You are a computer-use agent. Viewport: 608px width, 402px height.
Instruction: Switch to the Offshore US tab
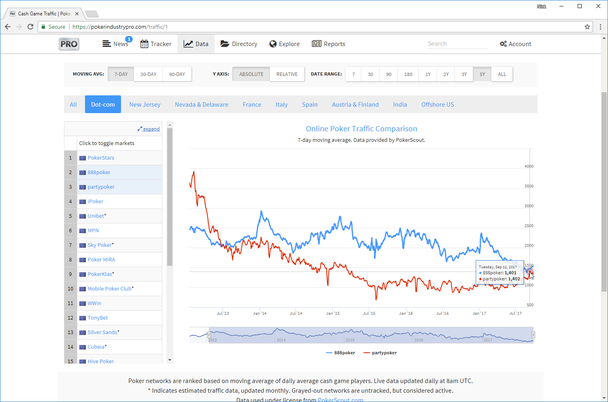point(437,104)
